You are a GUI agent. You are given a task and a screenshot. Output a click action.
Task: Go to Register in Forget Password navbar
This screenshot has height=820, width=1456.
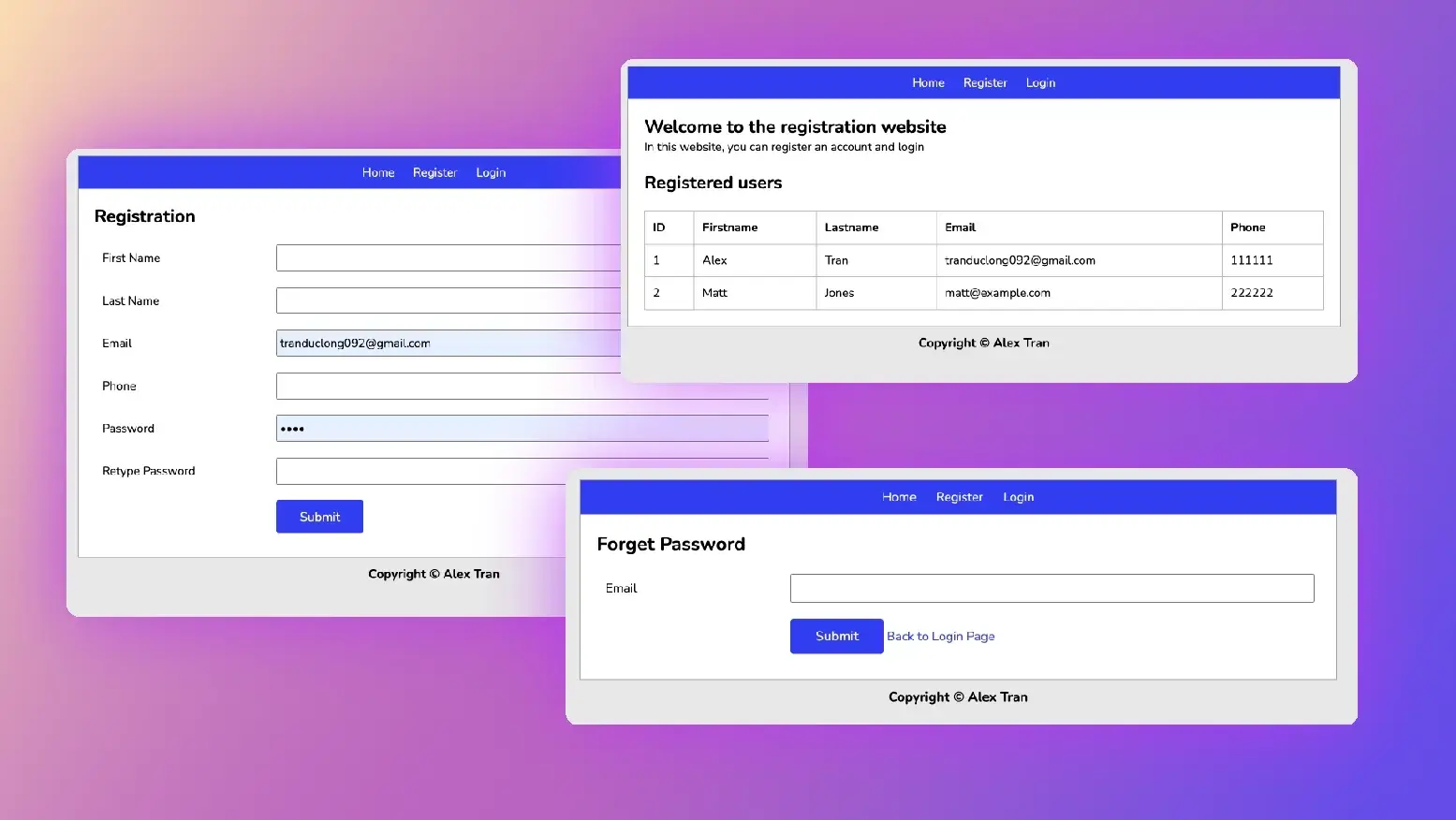(959, 497)
